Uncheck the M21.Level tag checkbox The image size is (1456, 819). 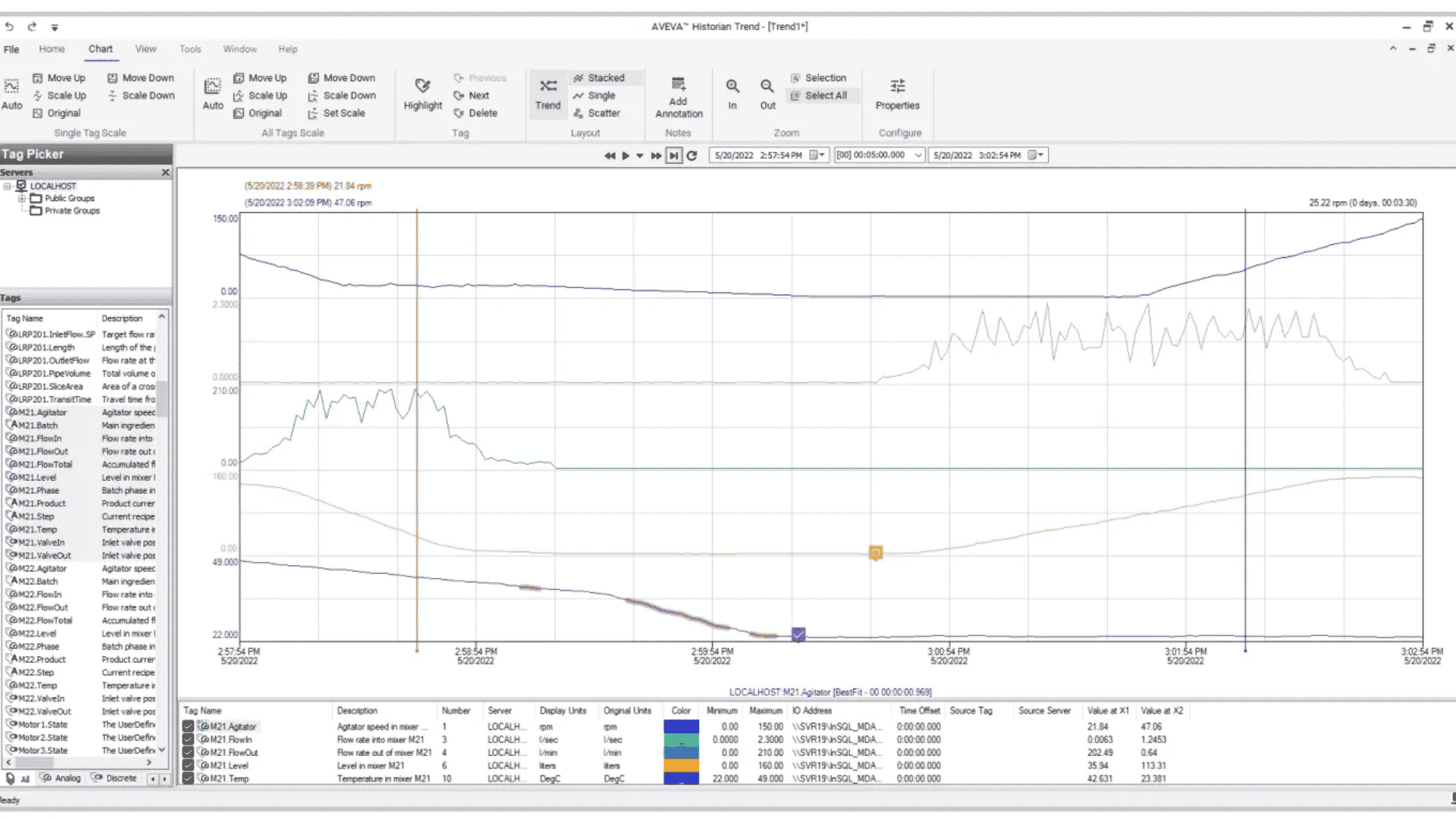(188, 765)
